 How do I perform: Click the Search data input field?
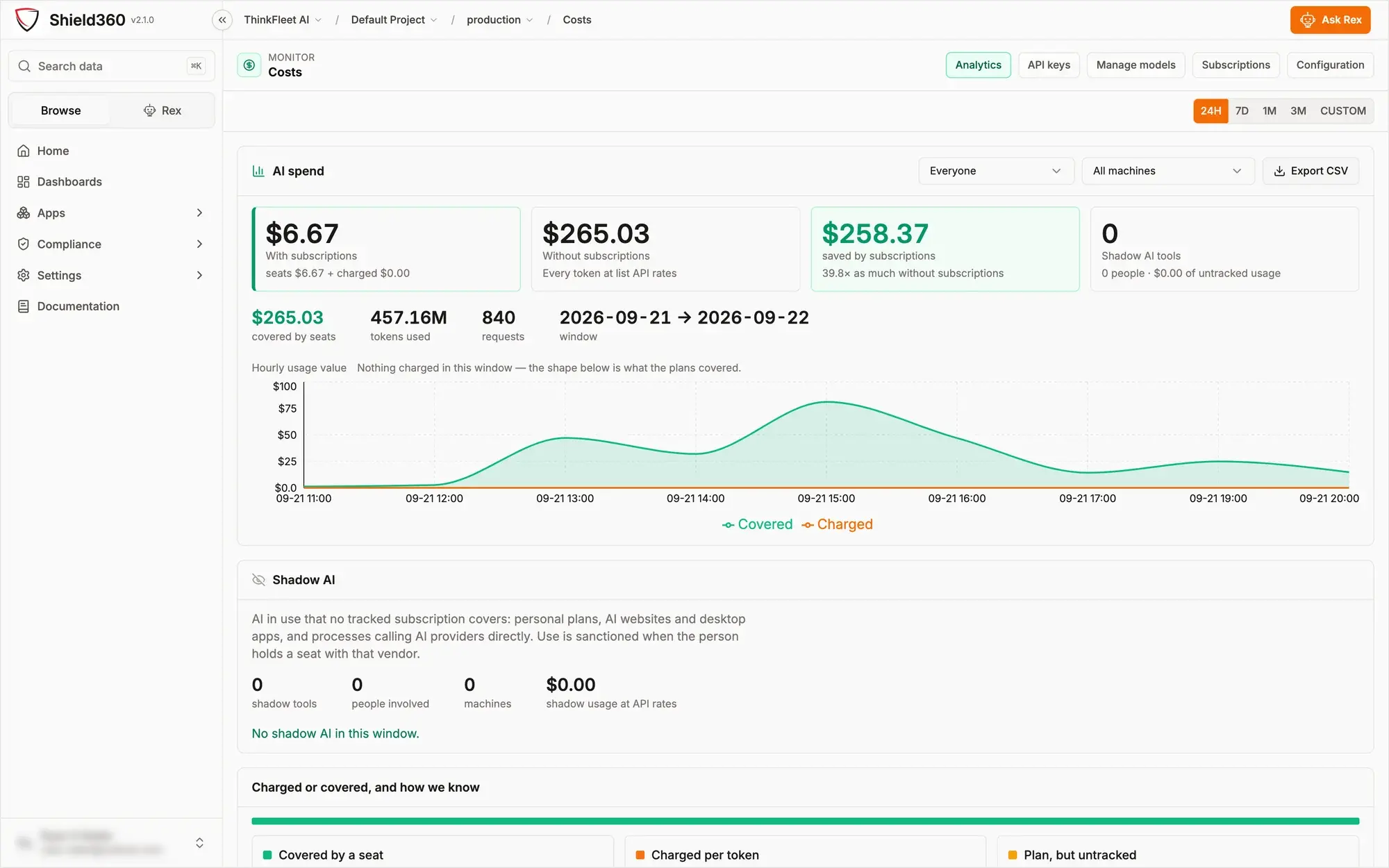[111, 66]
